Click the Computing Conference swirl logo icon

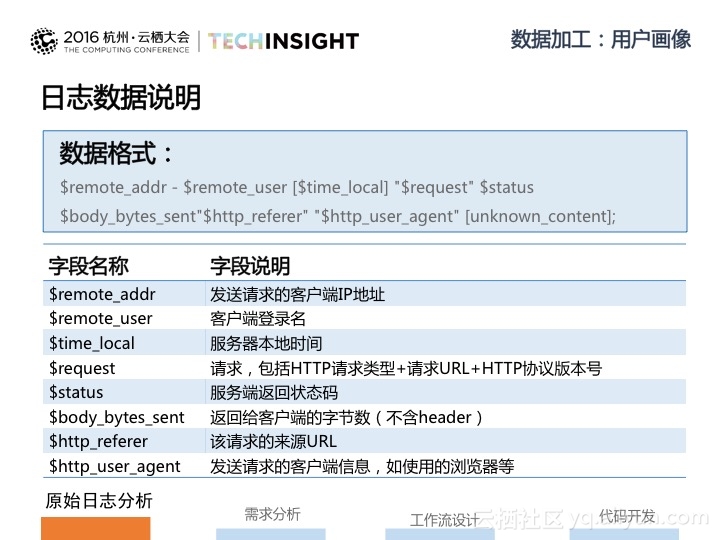[44, 40]
